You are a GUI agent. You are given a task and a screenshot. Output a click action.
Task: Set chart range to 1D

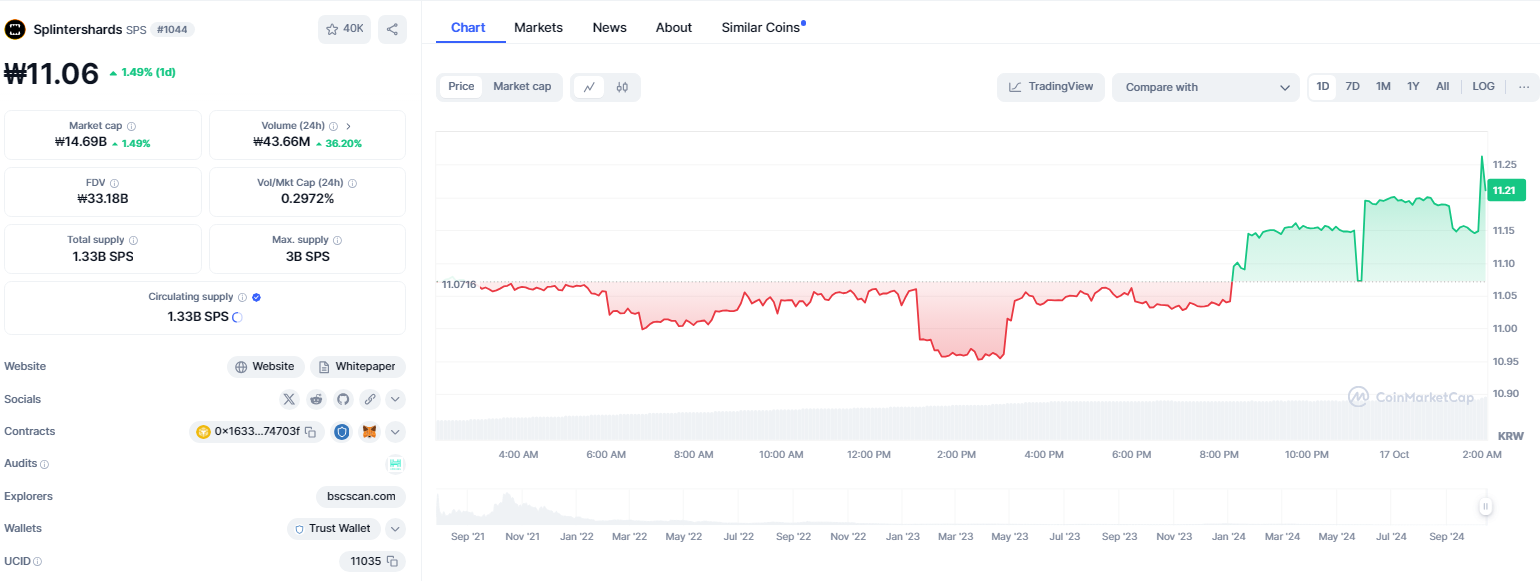click(x=1323, y=87)
